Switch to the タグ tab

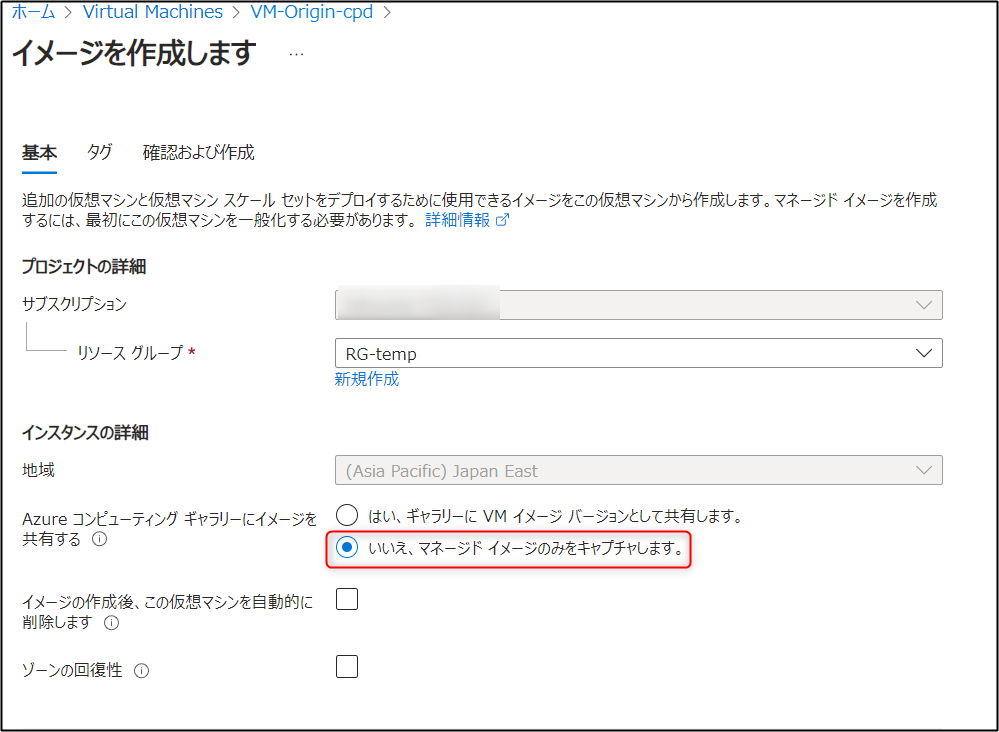tap(99, 152)
